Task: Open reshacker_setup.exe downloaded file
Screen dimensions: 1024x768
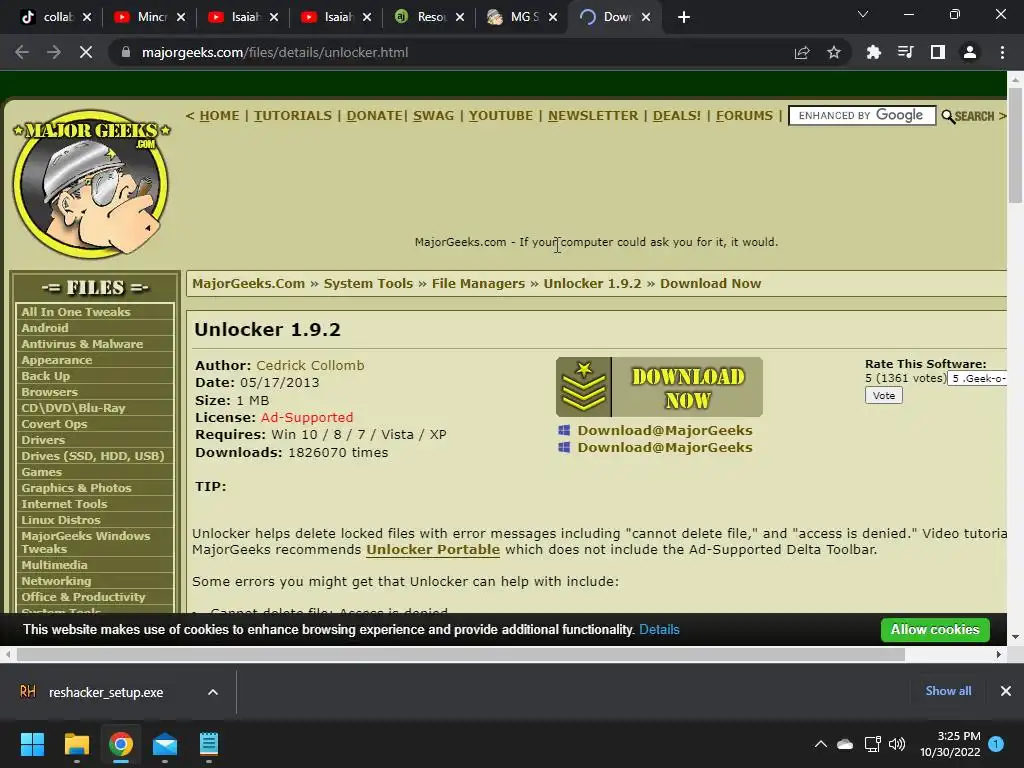Action: pyautogui.click(x=106, y=692)
